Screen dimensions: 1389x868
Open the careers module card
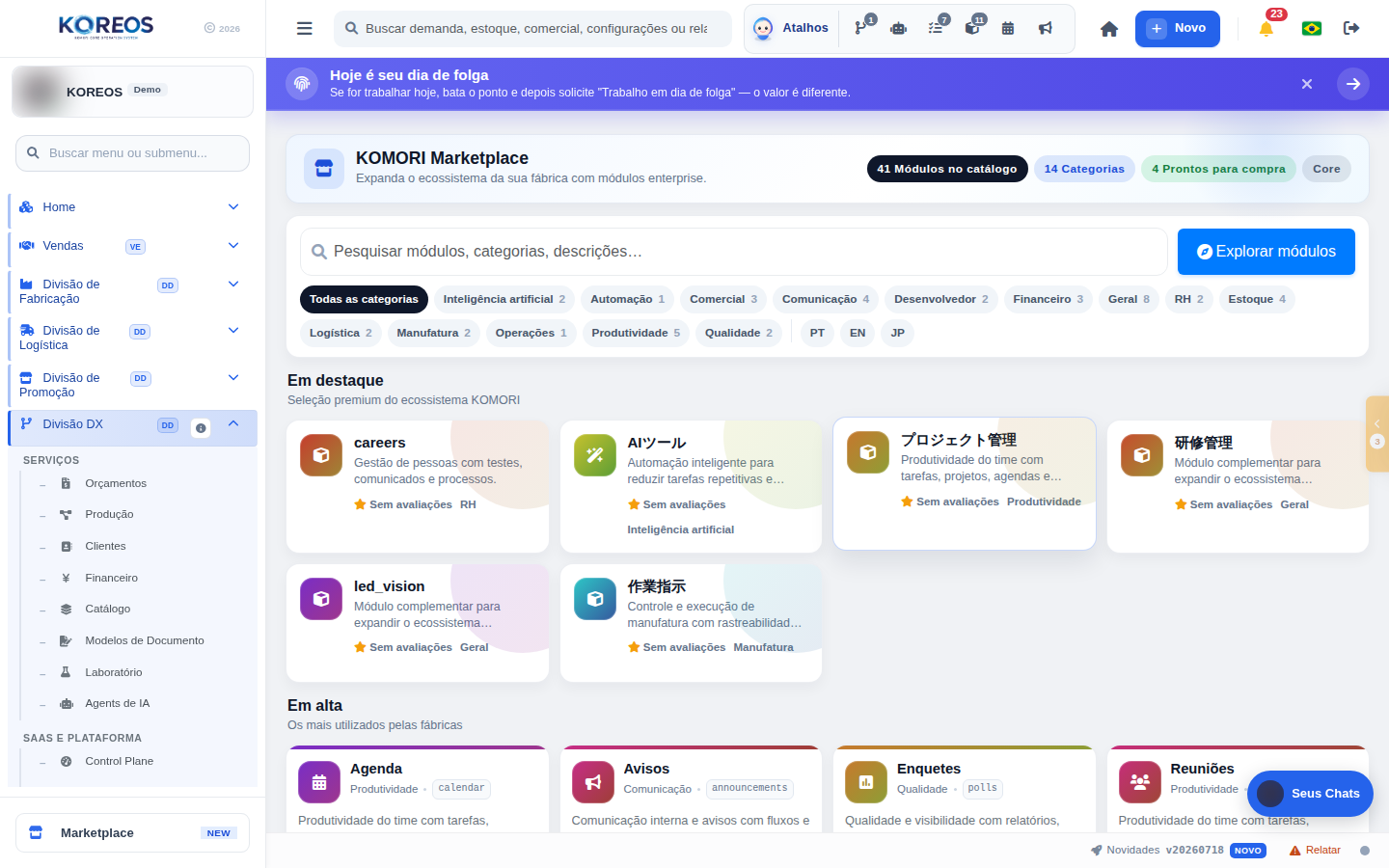click(x=418, y=486)
